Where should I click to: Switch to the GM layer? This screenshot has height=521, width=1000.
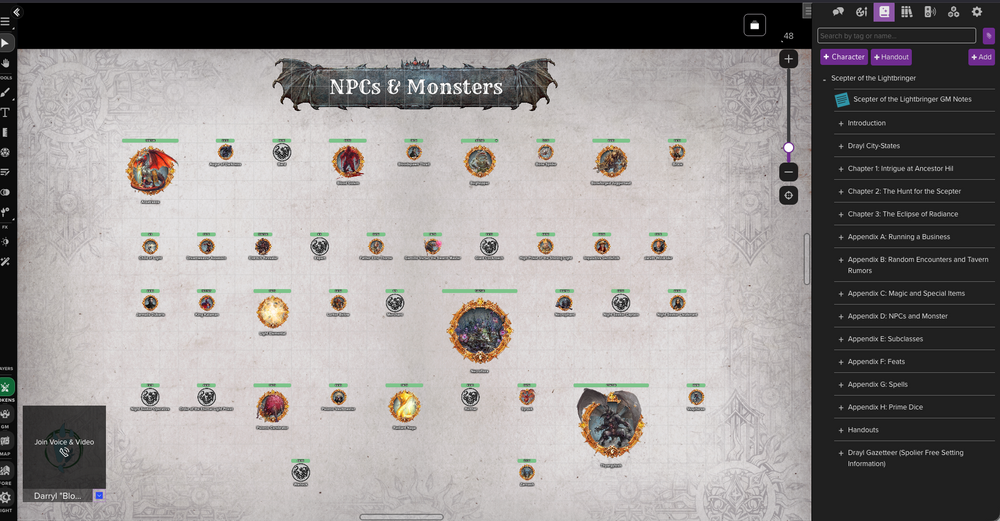pos(6,415)
